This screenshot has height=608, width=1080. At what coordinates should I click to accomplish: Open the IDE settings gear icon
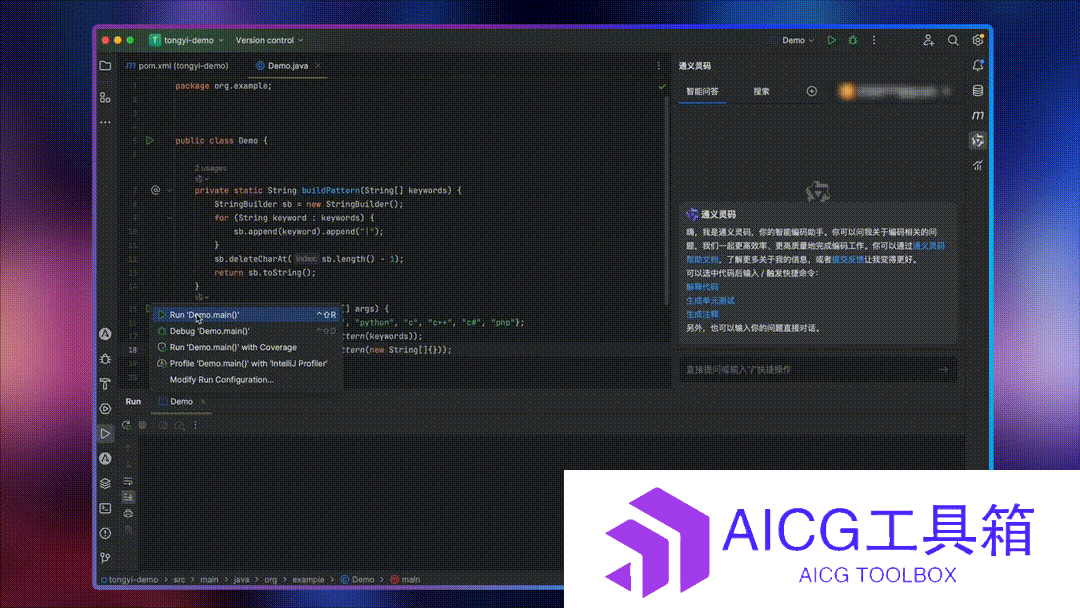[977, 41]
